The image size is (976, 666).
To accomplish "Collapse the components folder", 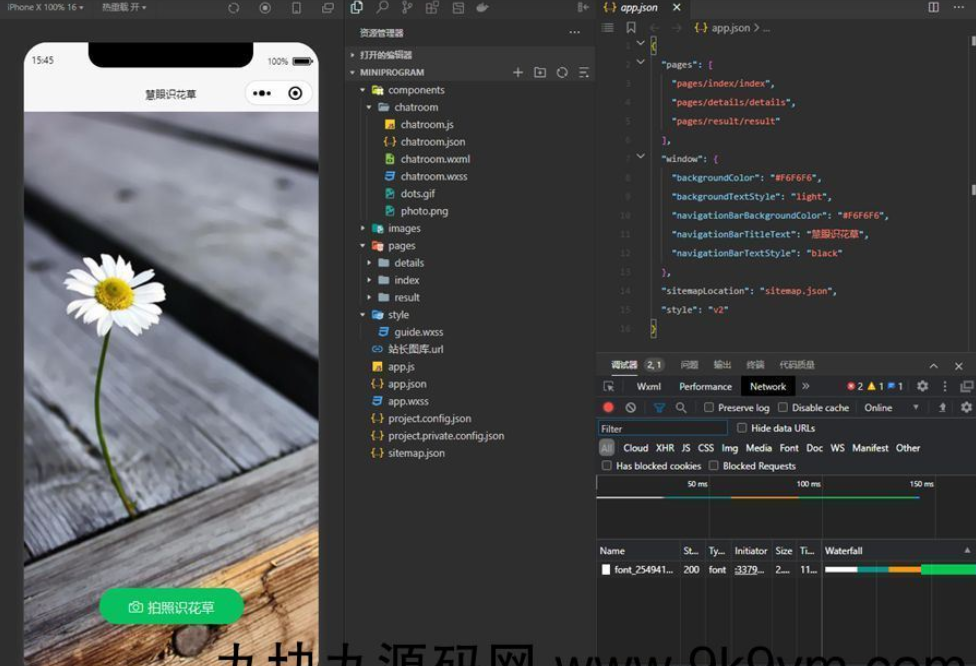I will (363, 90).
